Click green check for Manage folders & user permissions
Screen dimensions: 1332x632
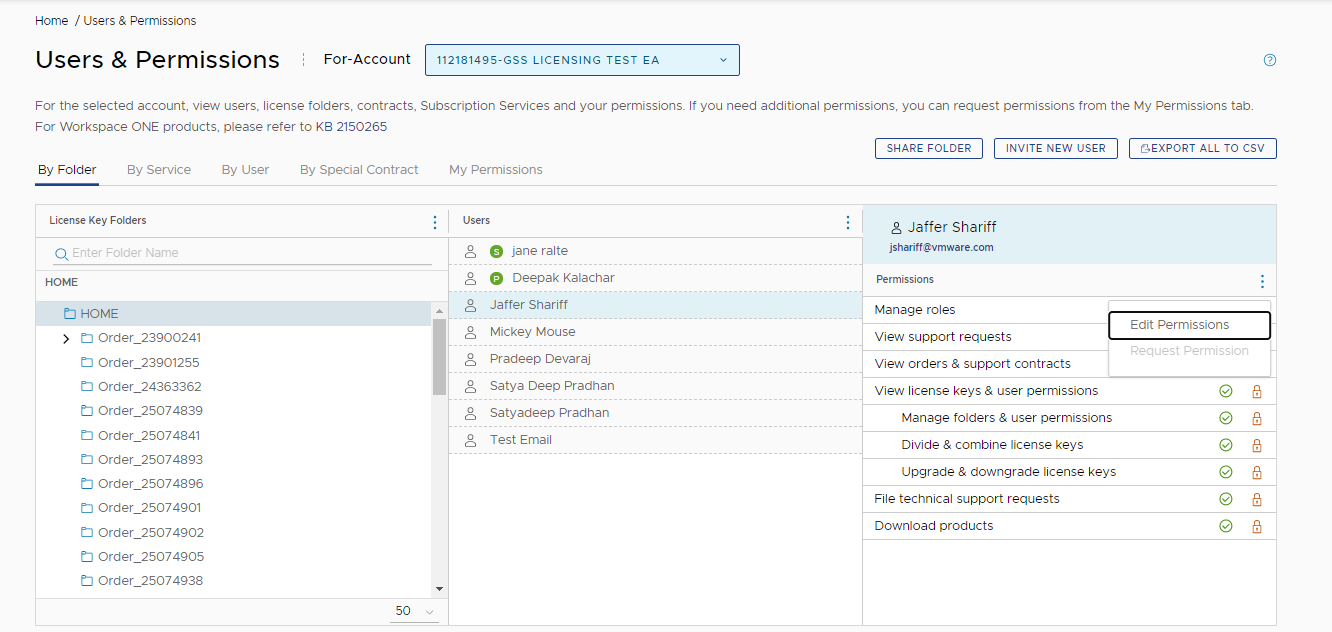(x=1226, y=418)
